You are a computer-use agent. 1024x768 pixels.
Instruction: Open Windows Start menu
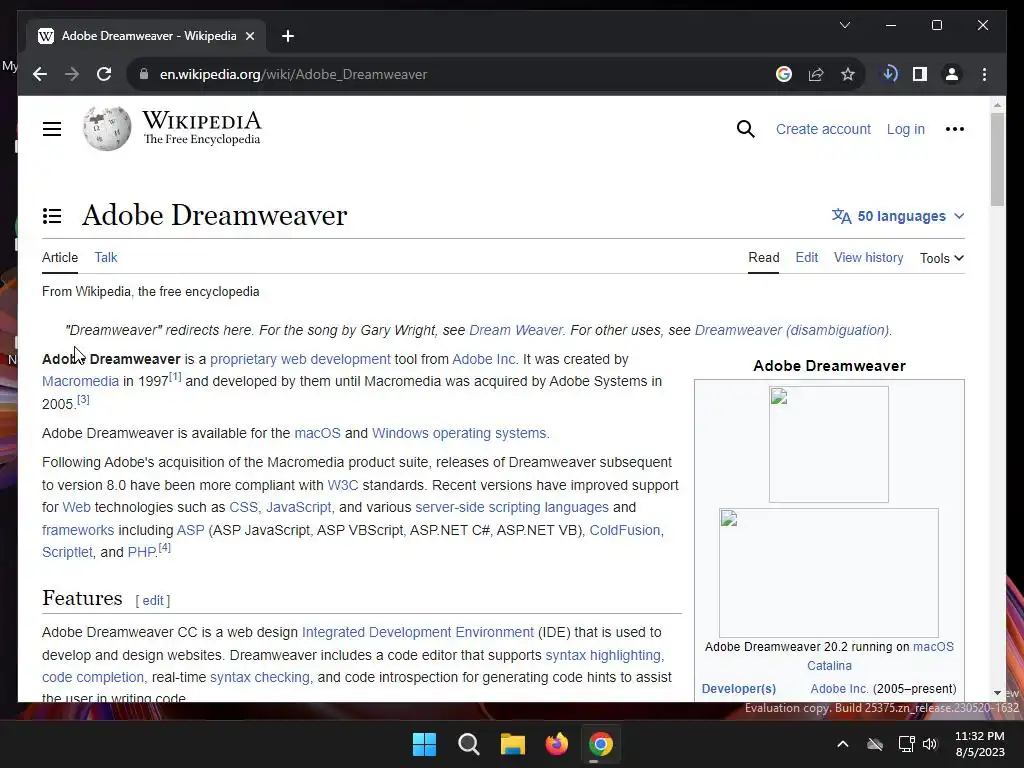tap(424, 744)
